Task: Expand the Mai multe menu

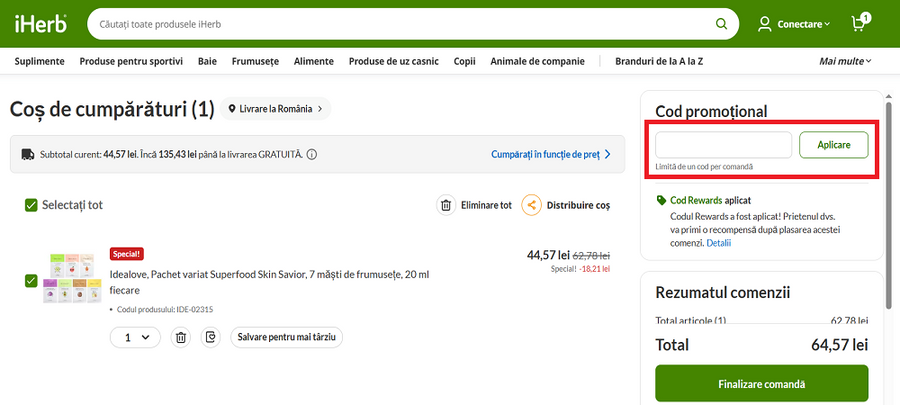Action: click(x=845, y=61)
